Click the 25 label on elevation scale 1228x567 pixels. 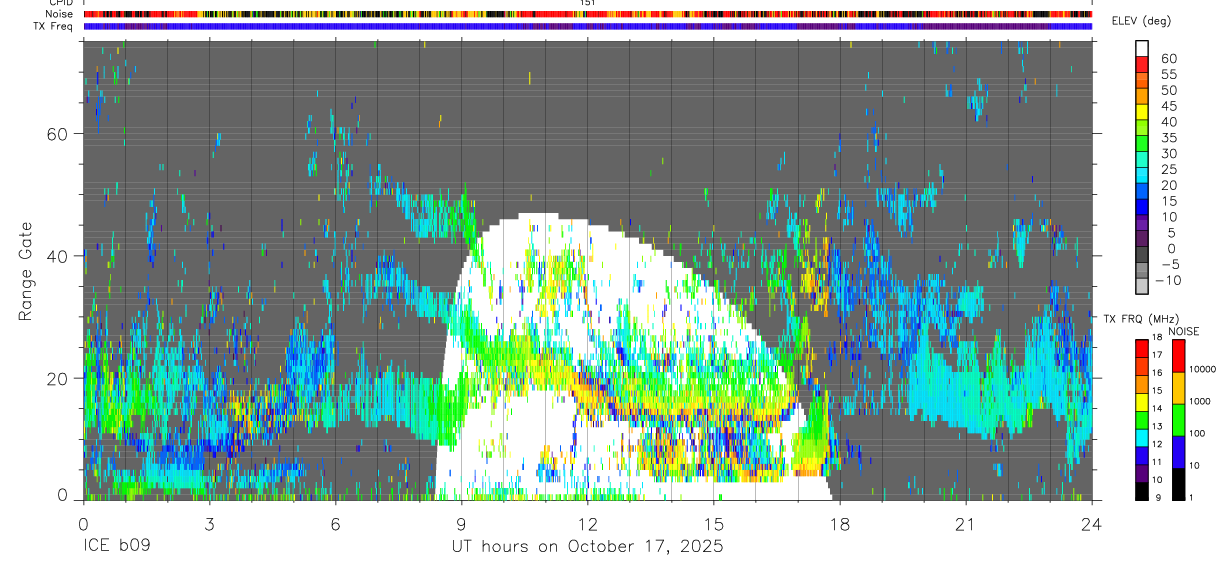1169,170
